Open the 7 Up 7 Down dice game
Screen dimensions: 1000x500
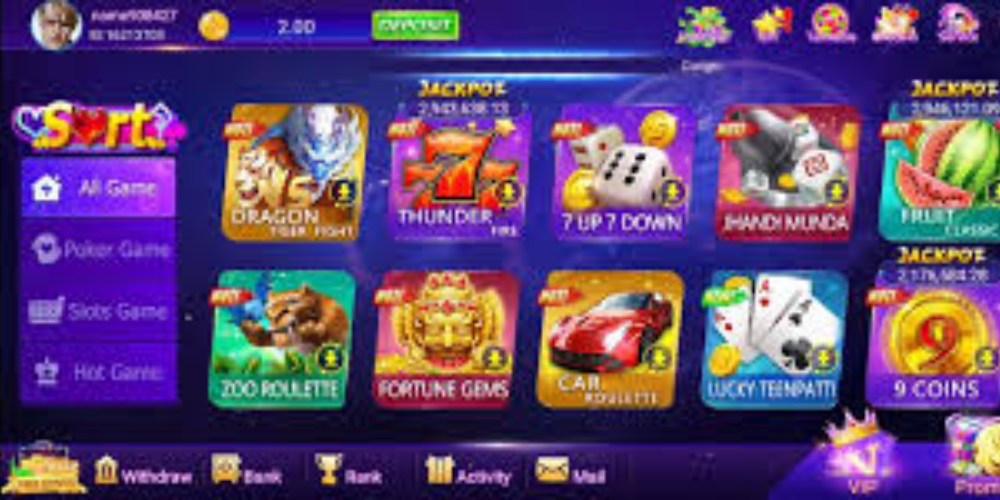pos(623,172)
